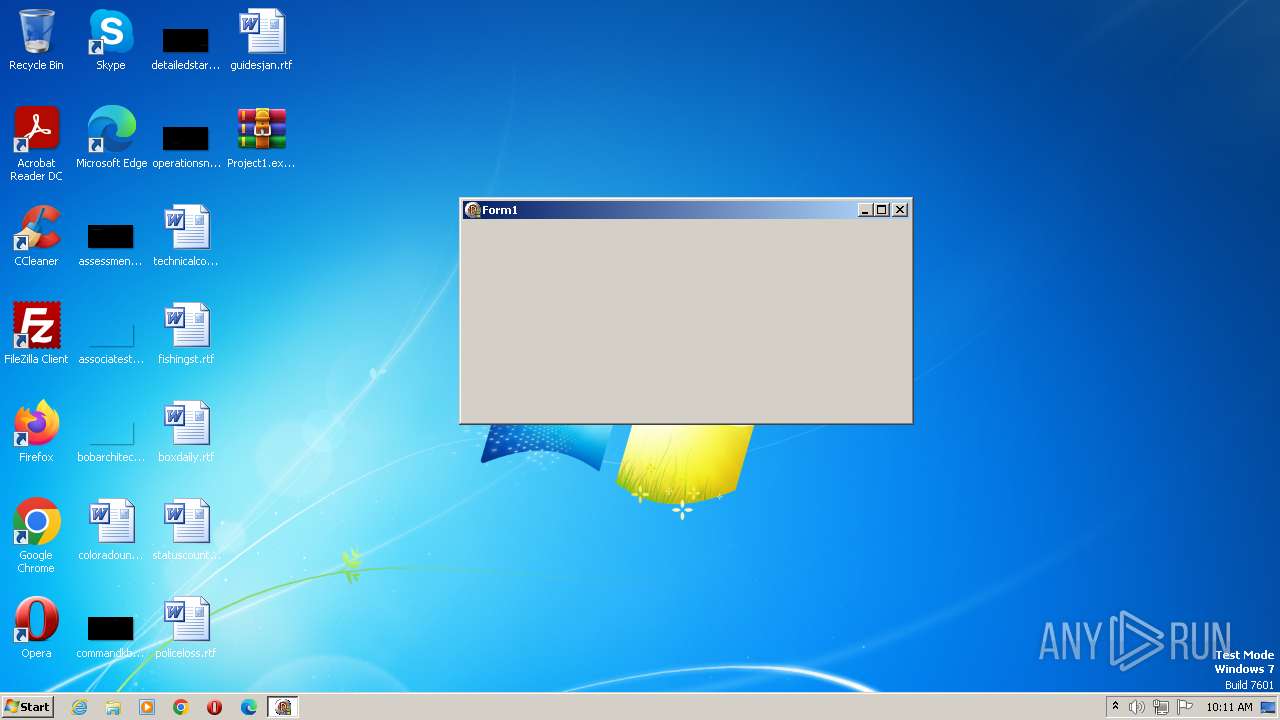Select the operationsn... desktop file
This screenshot has width=1280, height=720.
click(x=186, y=146)
